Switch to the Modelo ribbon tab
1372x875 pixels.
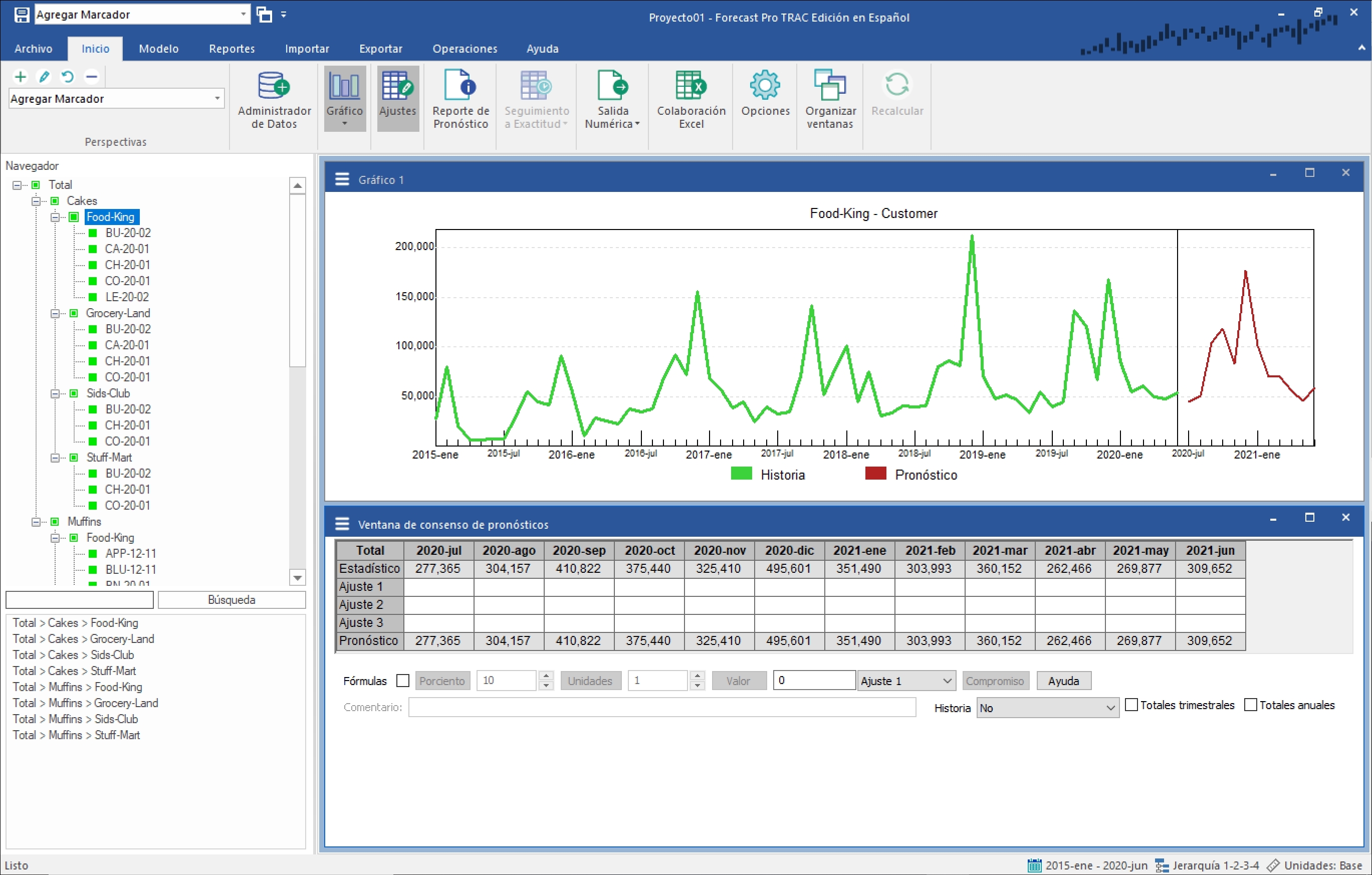158,49
